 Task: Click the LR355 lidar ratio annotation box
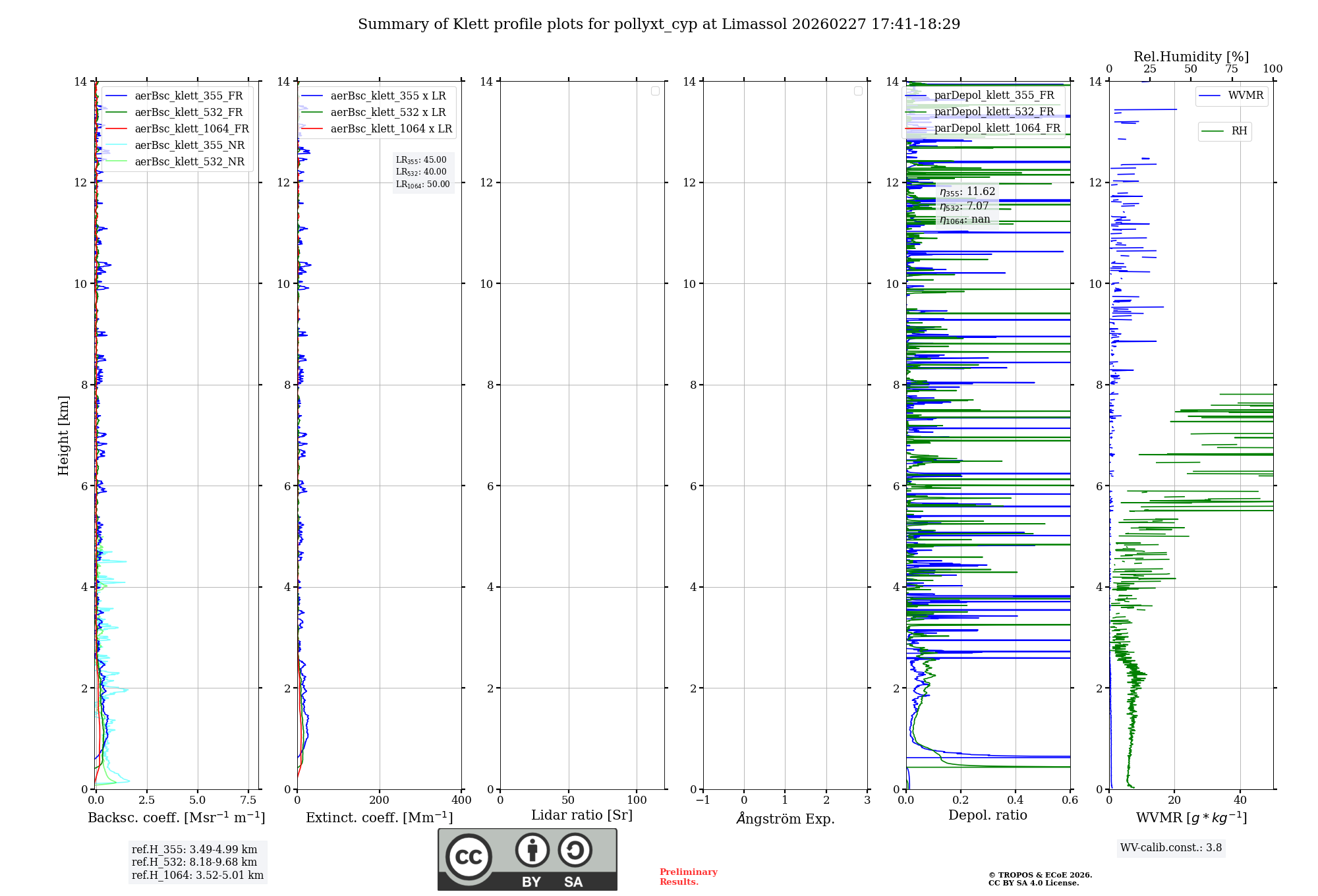point(422,160)
